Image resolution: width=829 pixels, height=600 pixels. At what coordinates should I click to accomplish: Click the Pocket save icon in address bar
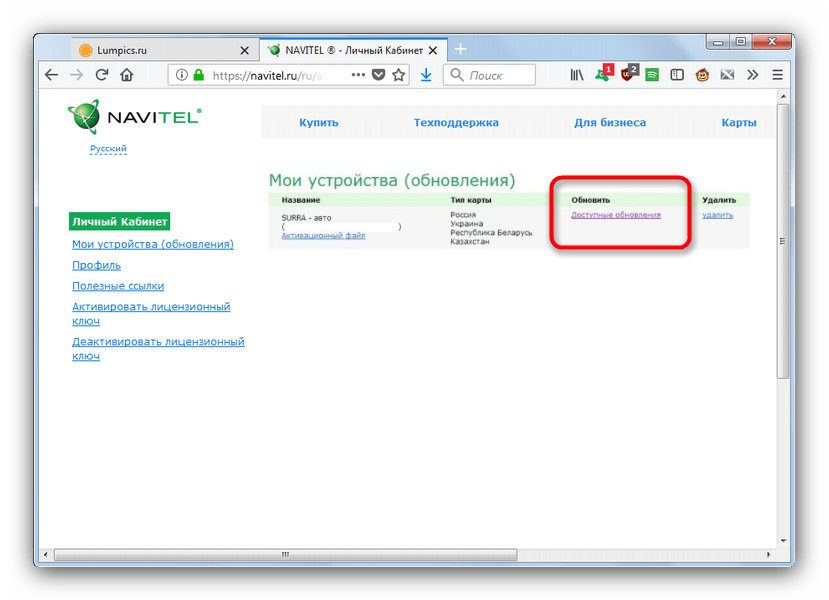pyautogui.click(x=379, y=75)
